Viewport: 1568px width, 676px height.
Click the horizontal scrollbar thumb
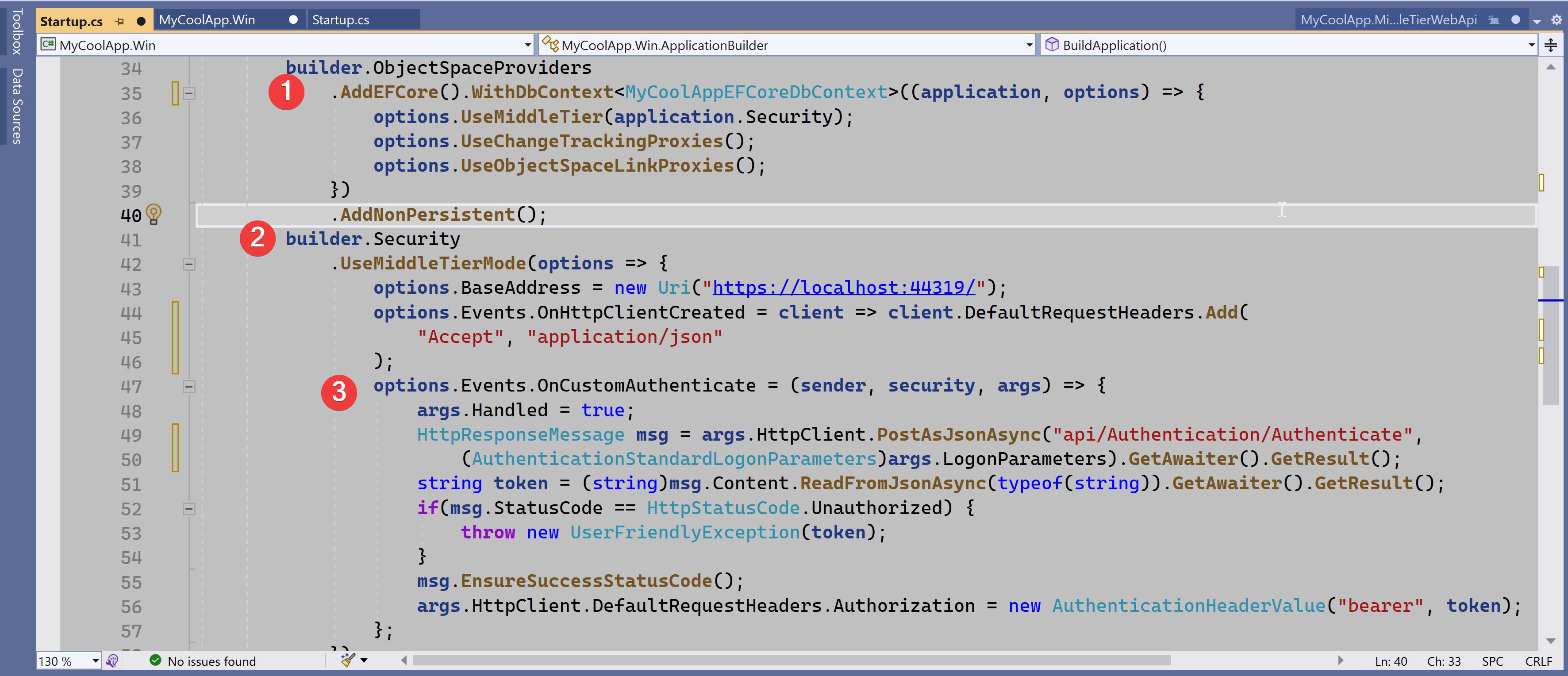[792, 660]
